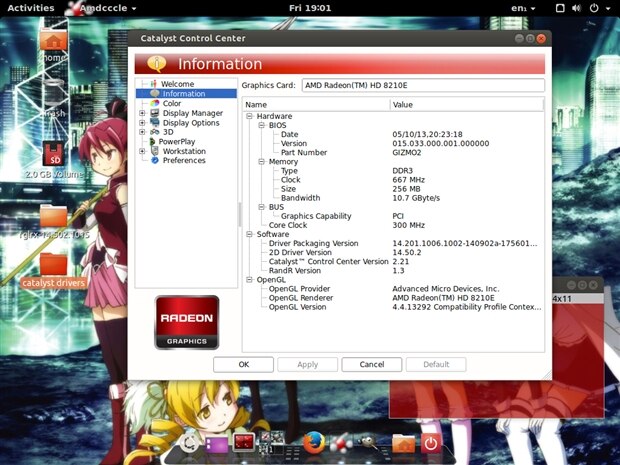This screenshot has width=620, height=465.
Task: Expand the Workstation tree node
Action: pos(142,151)
